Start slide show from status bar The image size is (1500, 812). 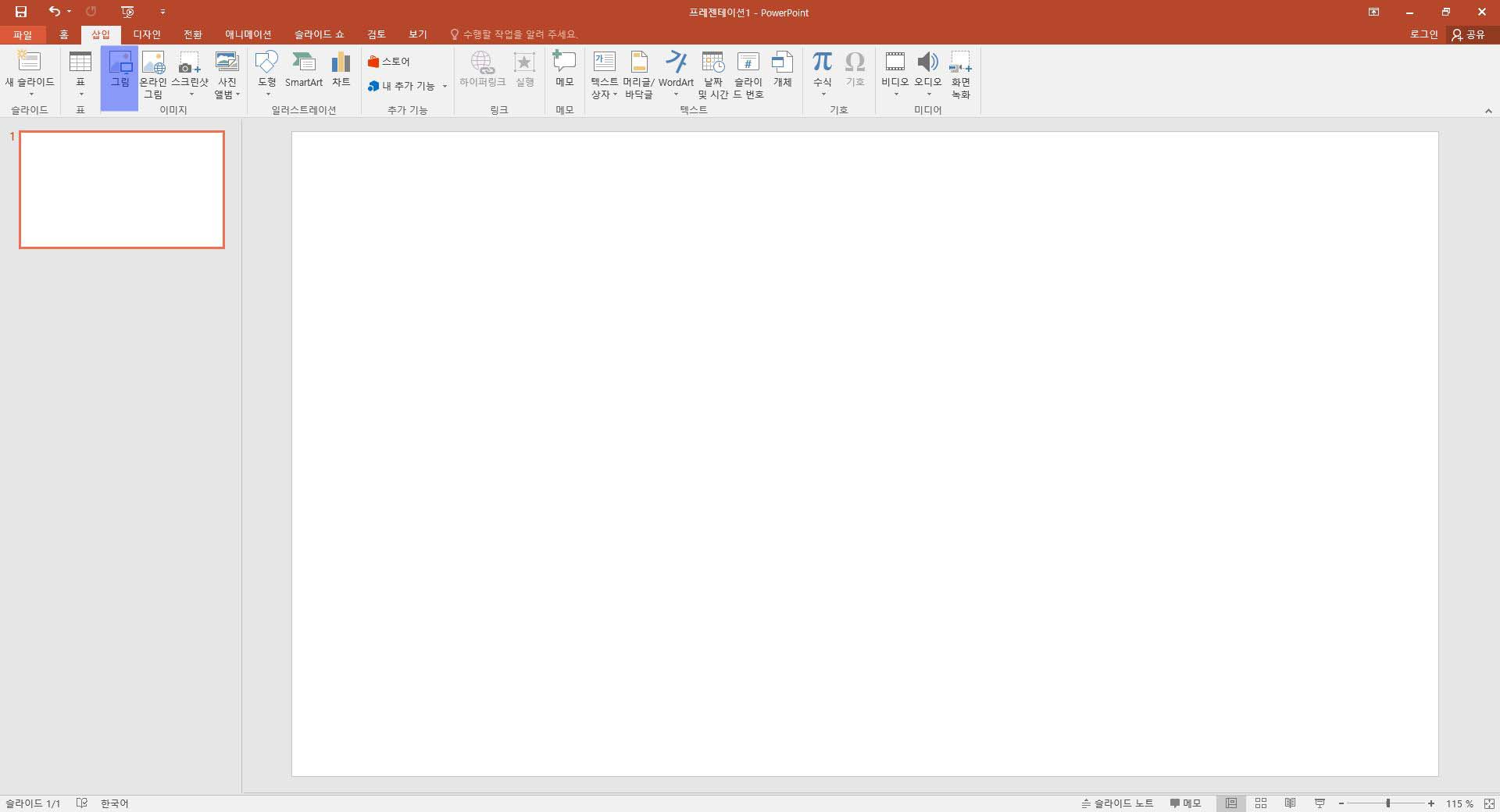[1320, 803]
